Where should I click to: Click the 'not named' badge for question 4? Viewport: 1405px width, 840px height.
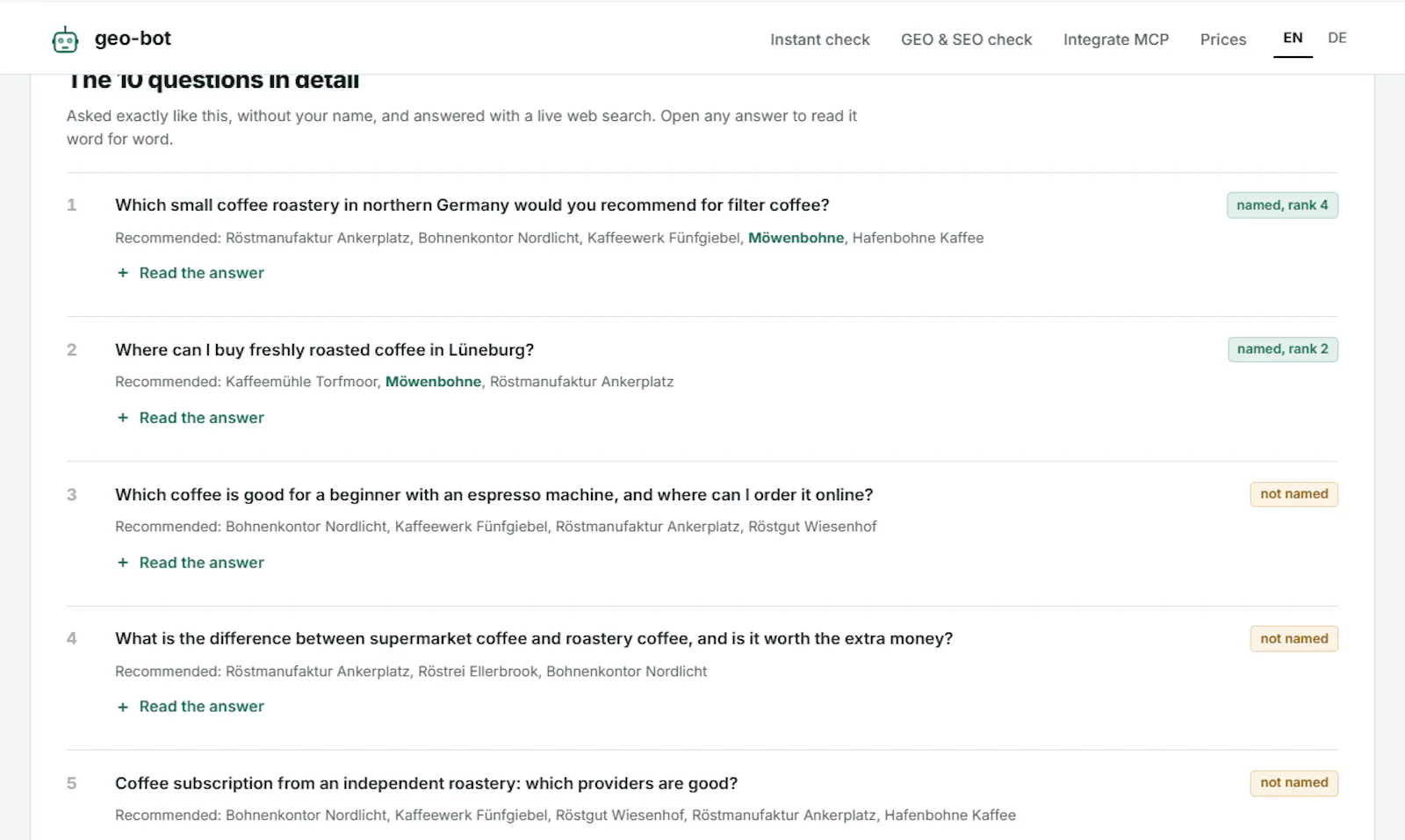pos(1293,639)
